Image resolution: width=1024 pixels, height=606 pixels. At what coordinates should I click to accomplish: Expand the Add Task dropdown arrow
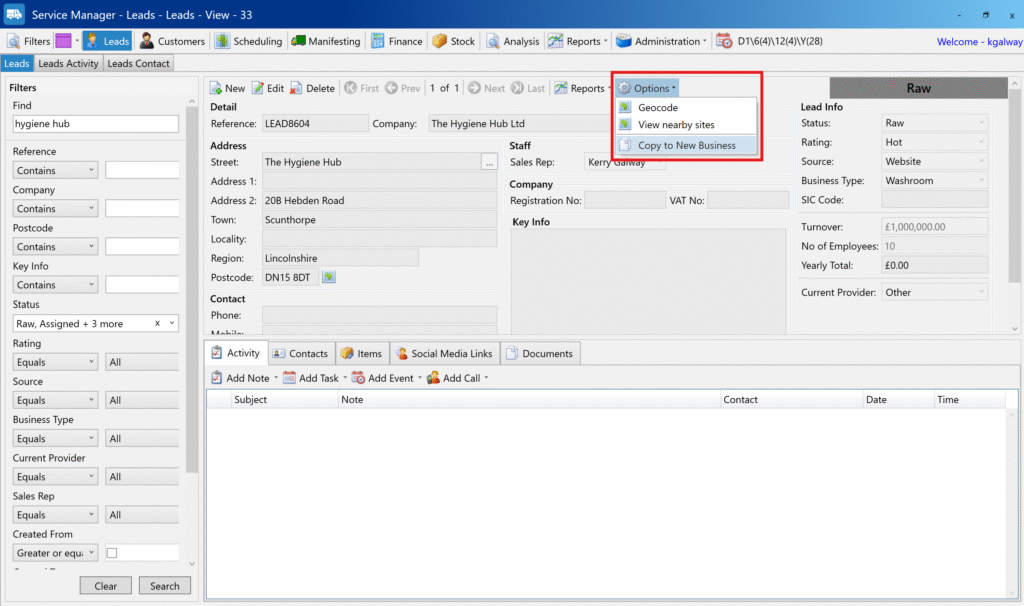pos(346,378)
